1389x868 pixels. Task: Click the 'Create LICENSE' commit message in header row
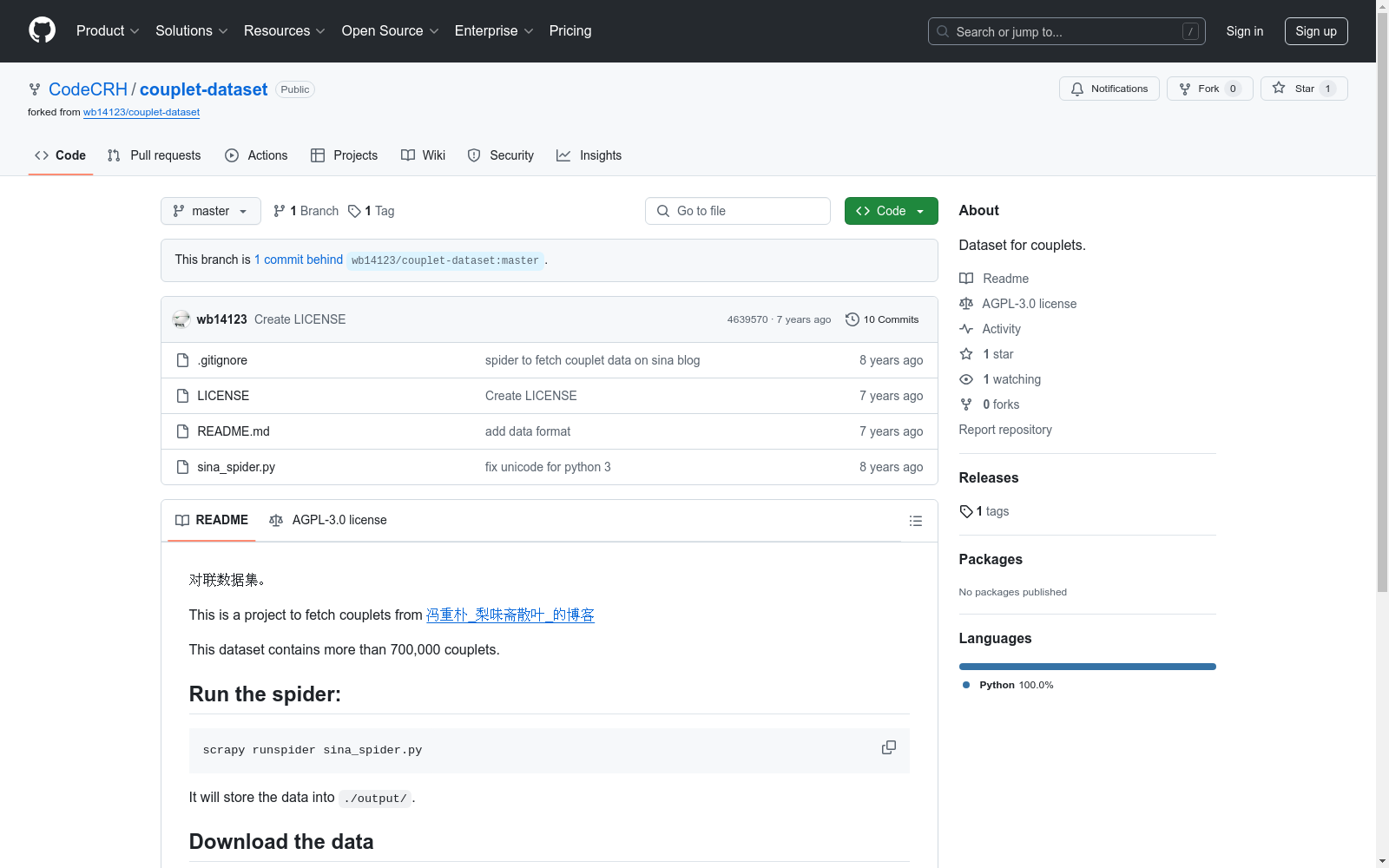coord(300,319)
